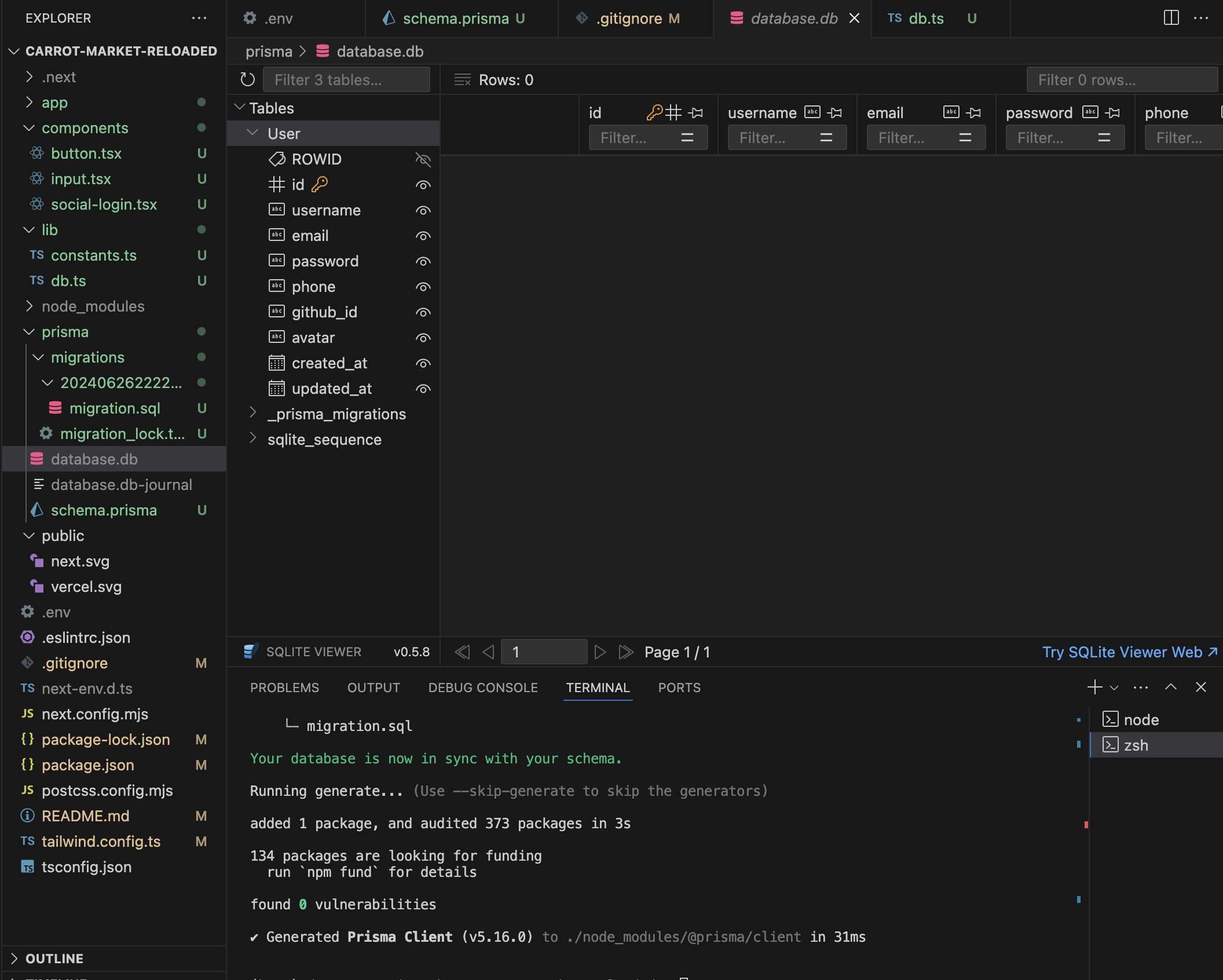Hide the avatar column
Viewport: 1223px width, 980px height.
[x=423, y=338]
